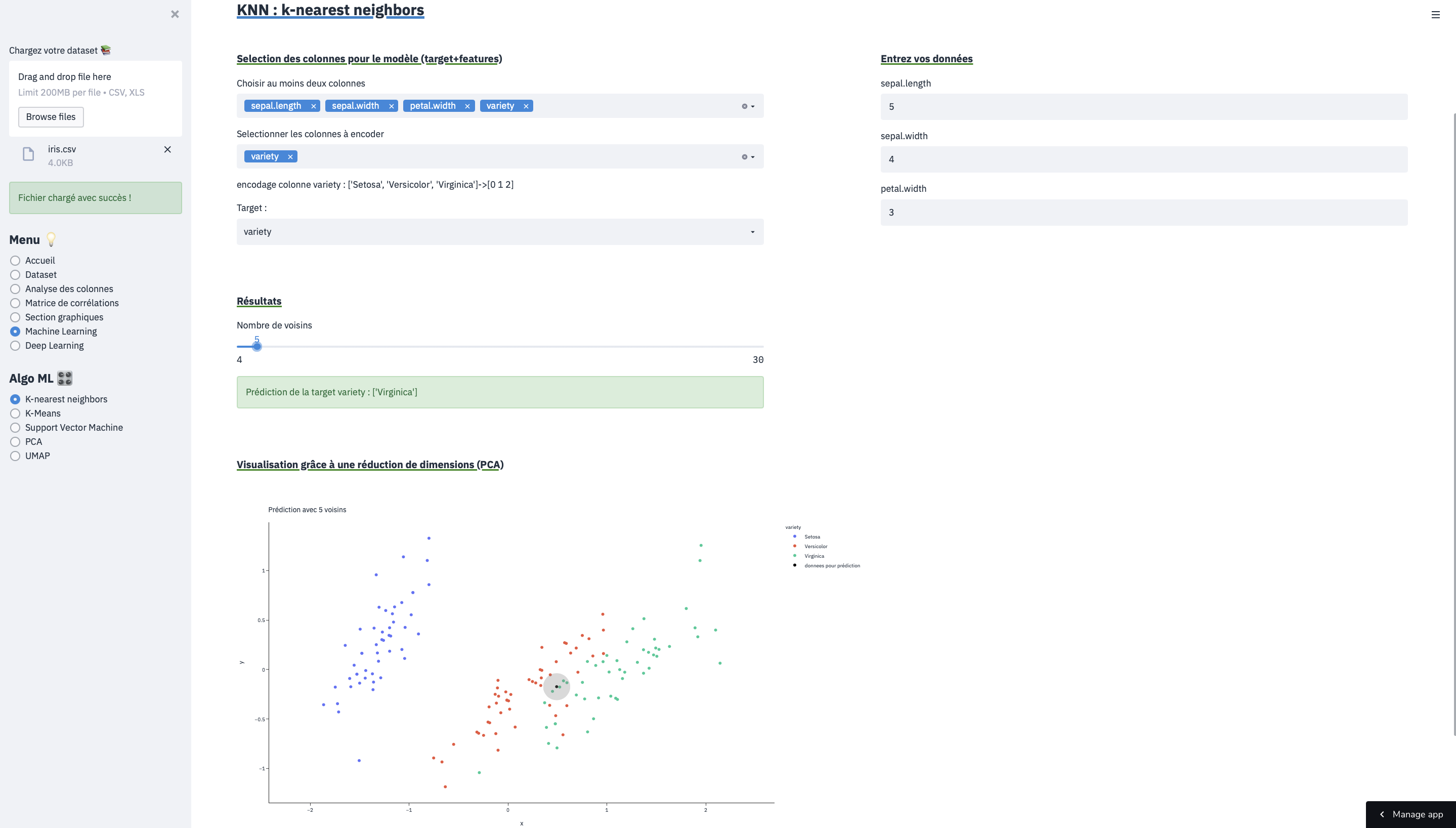Select the Deep Learning radio button
Image resolution: width=1456 pixels, height=828 pixels.
pos(15,345)
